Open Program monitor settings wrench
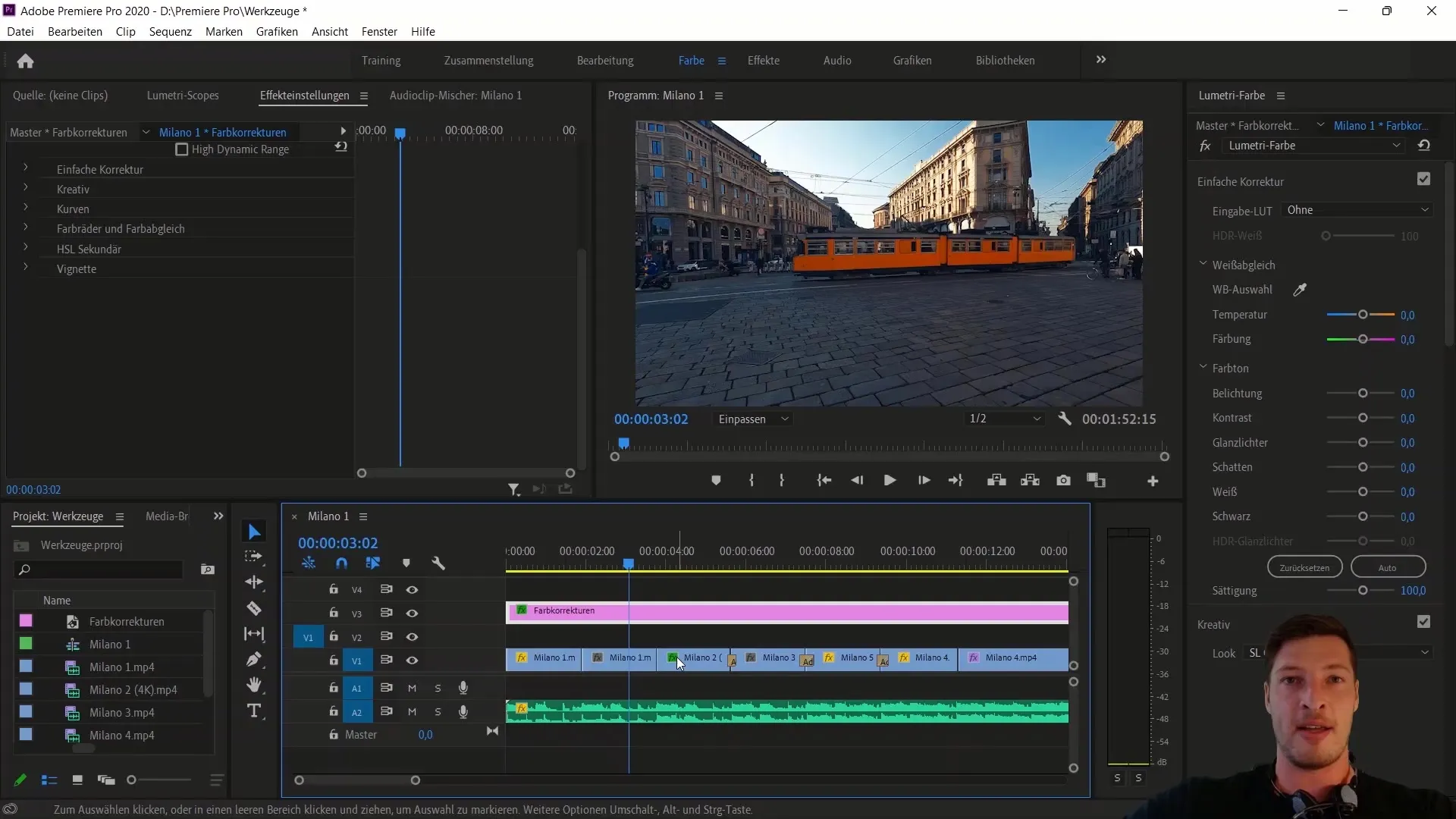 pos(1065,419)
